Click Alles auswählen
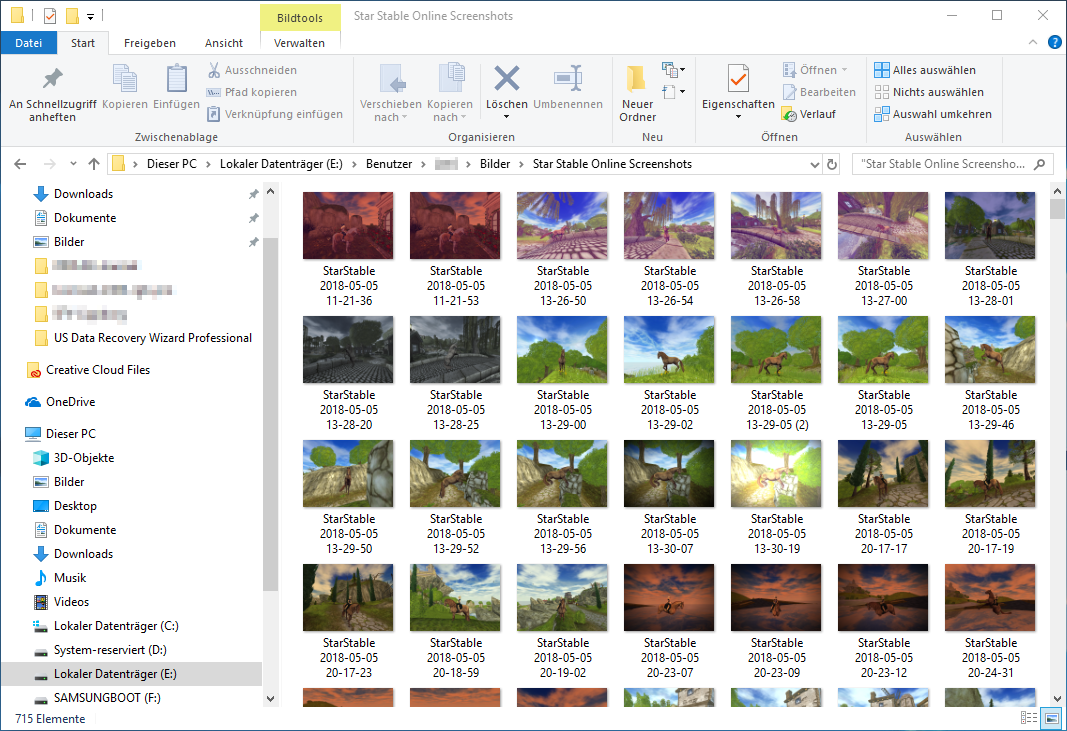The width and height of the screenshot is (1067, 731). click(x=925, y=70)
